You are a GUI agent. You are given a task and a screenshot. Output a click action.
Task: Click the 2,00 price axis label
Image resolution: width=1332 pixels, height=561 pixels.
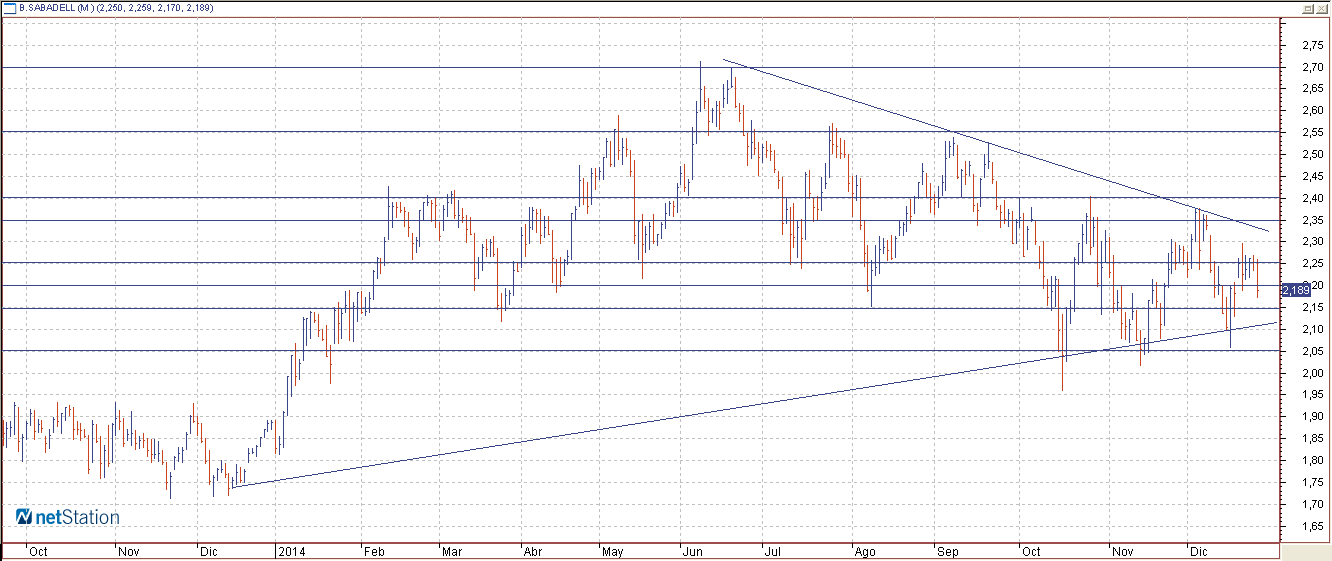[x=1313, y=373]
